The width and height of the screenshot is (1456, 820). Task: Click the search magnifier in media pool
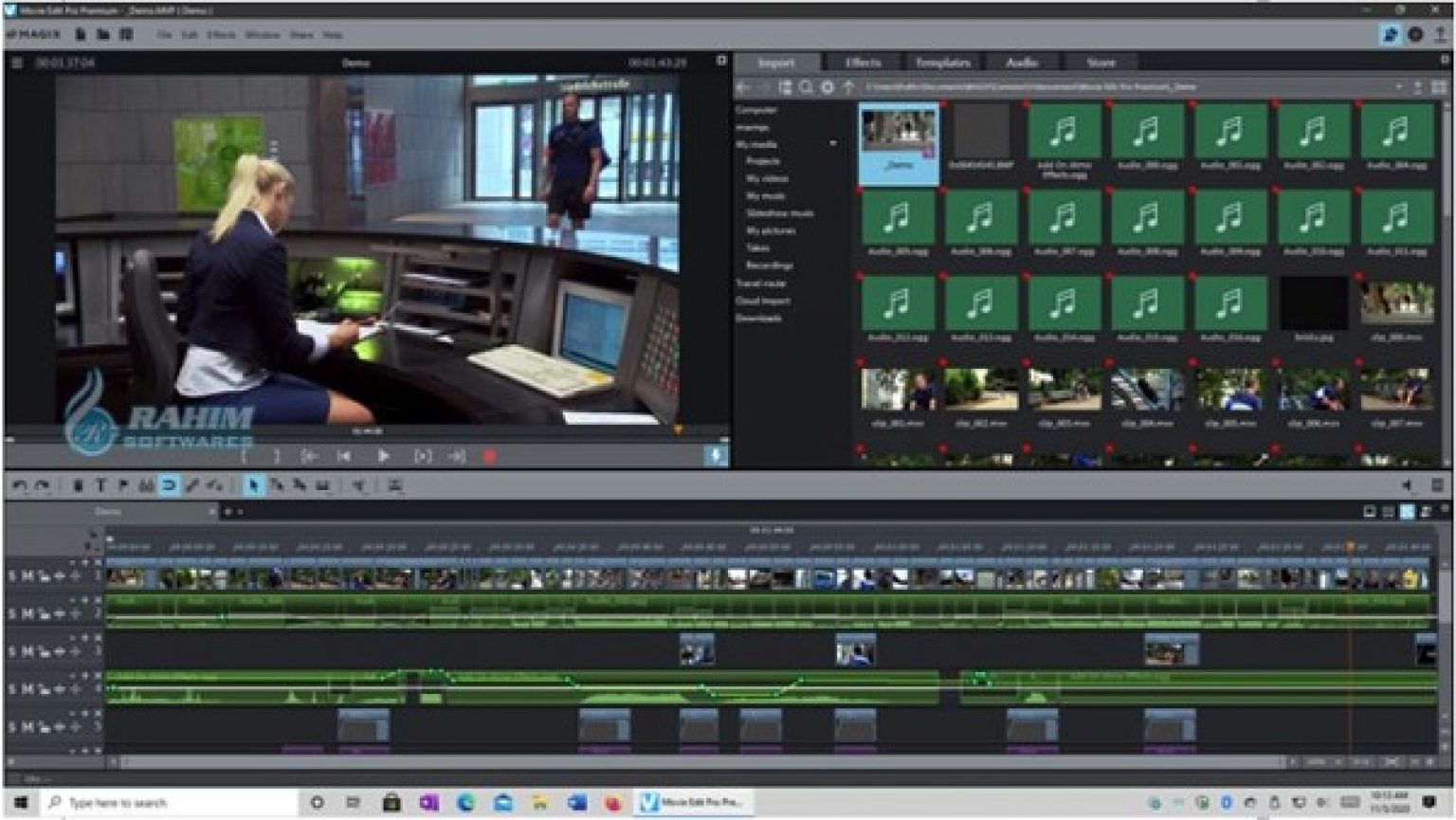click(806, 87)
